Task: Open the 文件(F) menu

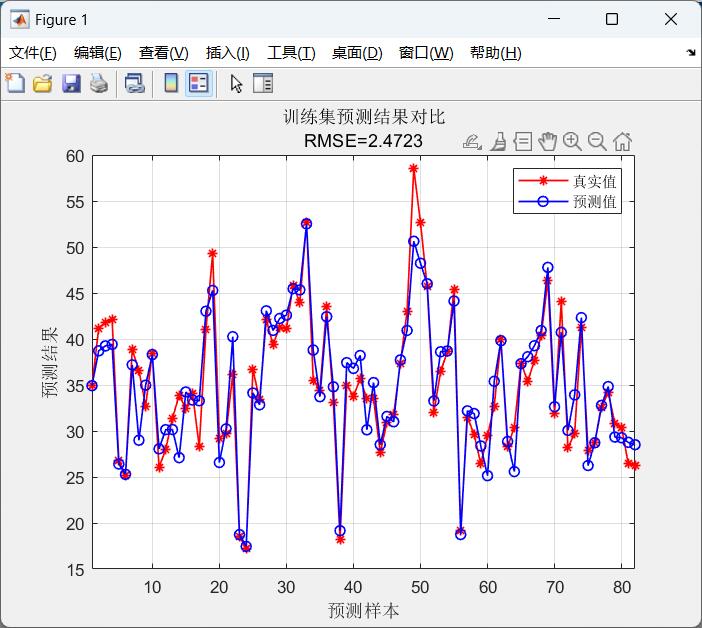Action: [x=33, y=53]
